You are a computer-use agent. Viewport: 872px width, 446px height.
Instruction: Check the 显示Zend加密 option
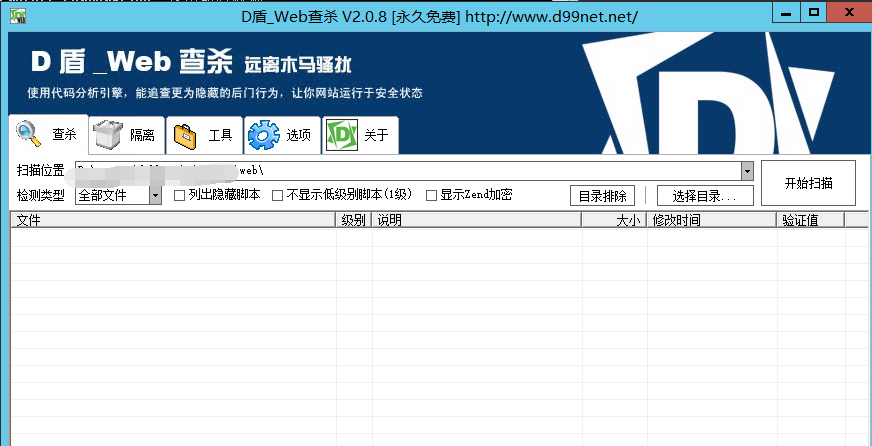(x=432, y=196)
